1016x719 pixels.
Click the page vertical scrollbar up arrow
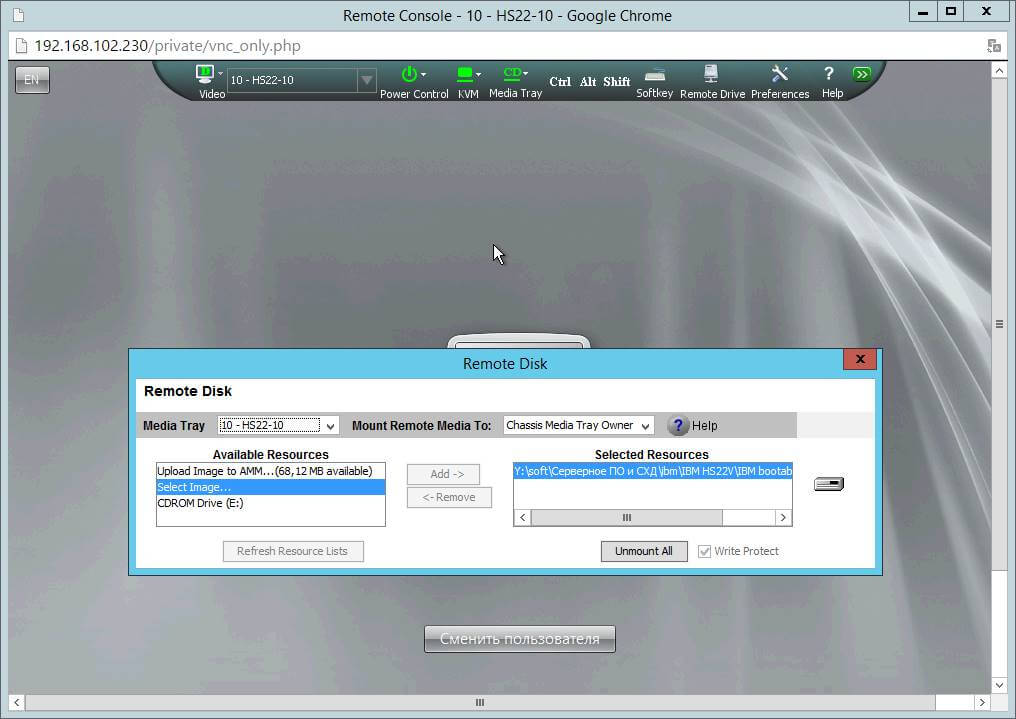point(999,70)
